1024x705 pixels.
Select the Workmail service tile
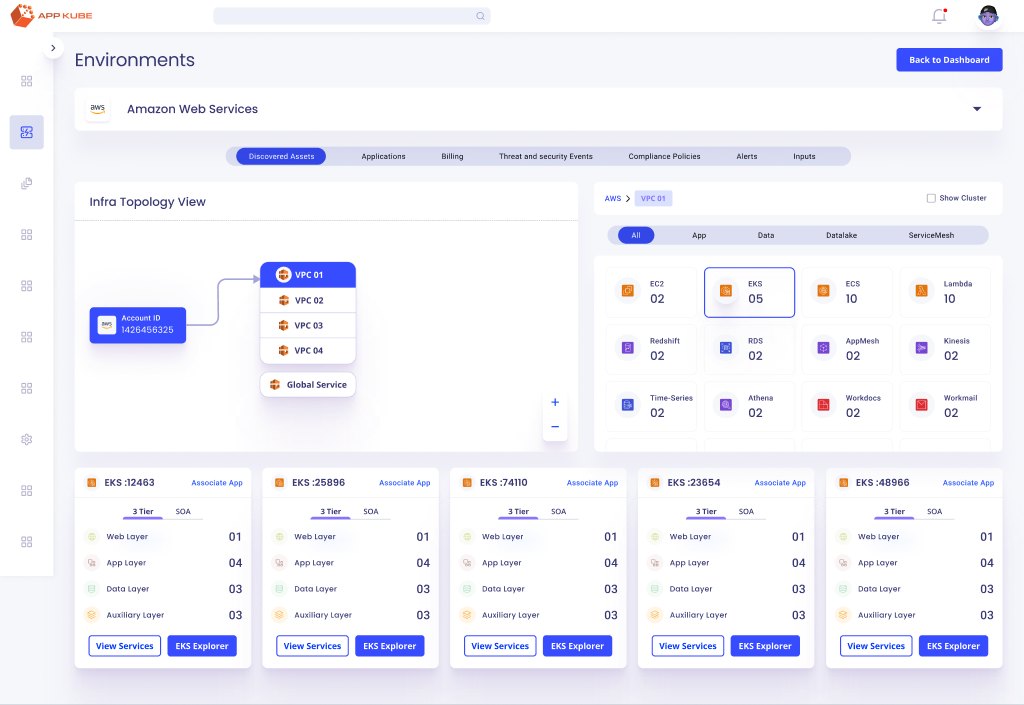pos(945,406)
